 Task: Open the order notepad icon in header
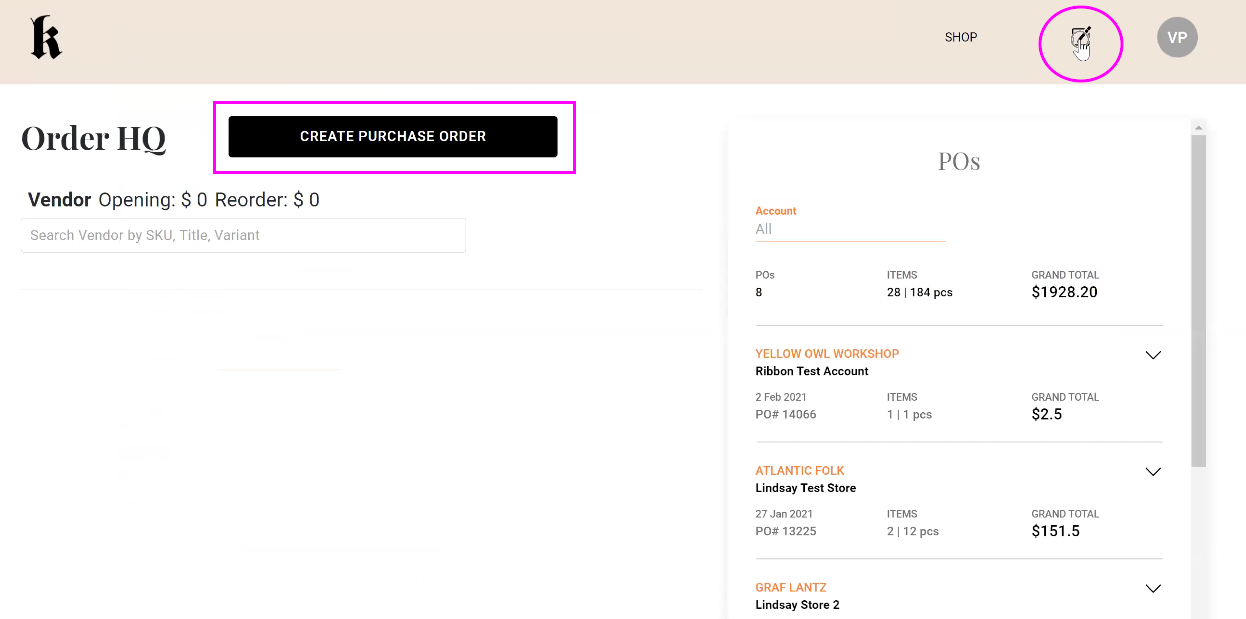[1080, 42]
